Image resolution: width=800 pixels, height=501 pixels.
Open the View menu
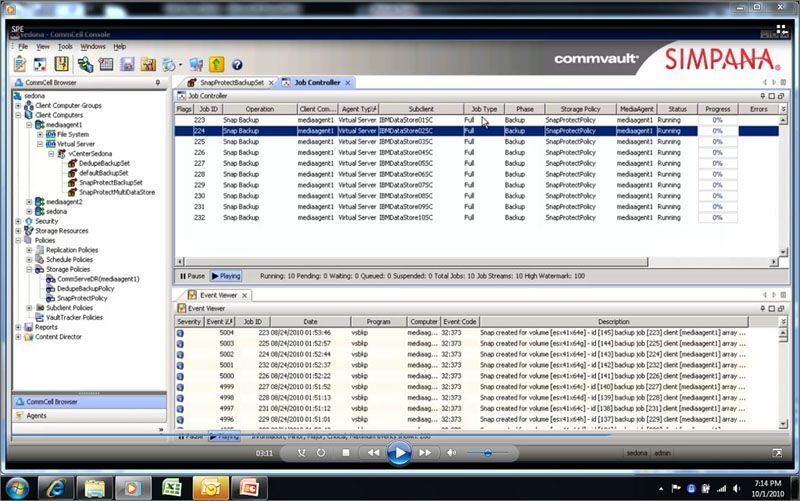pyautogui.click(x=42, y=46)
